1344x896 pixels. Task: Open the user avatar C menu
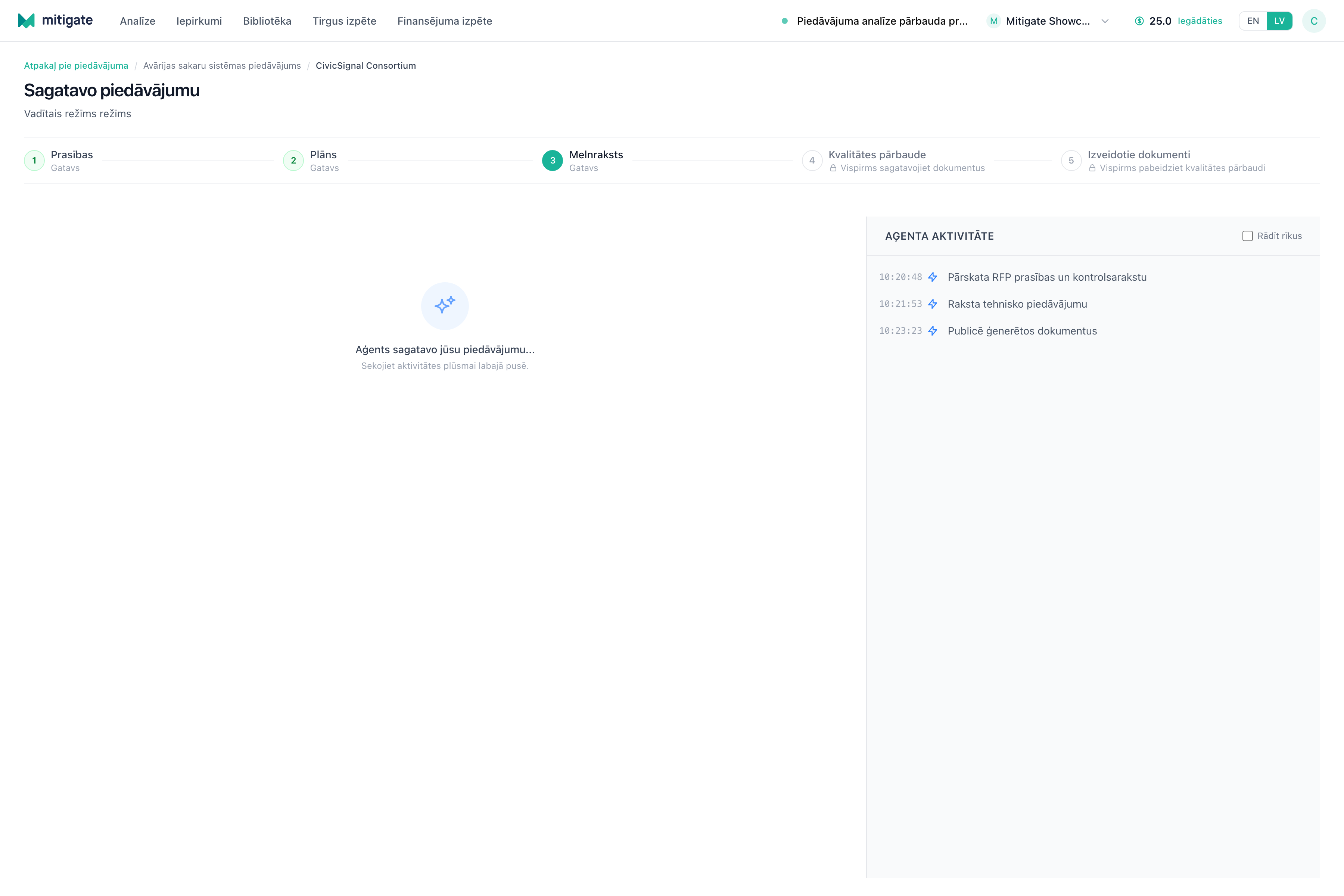1314,21
